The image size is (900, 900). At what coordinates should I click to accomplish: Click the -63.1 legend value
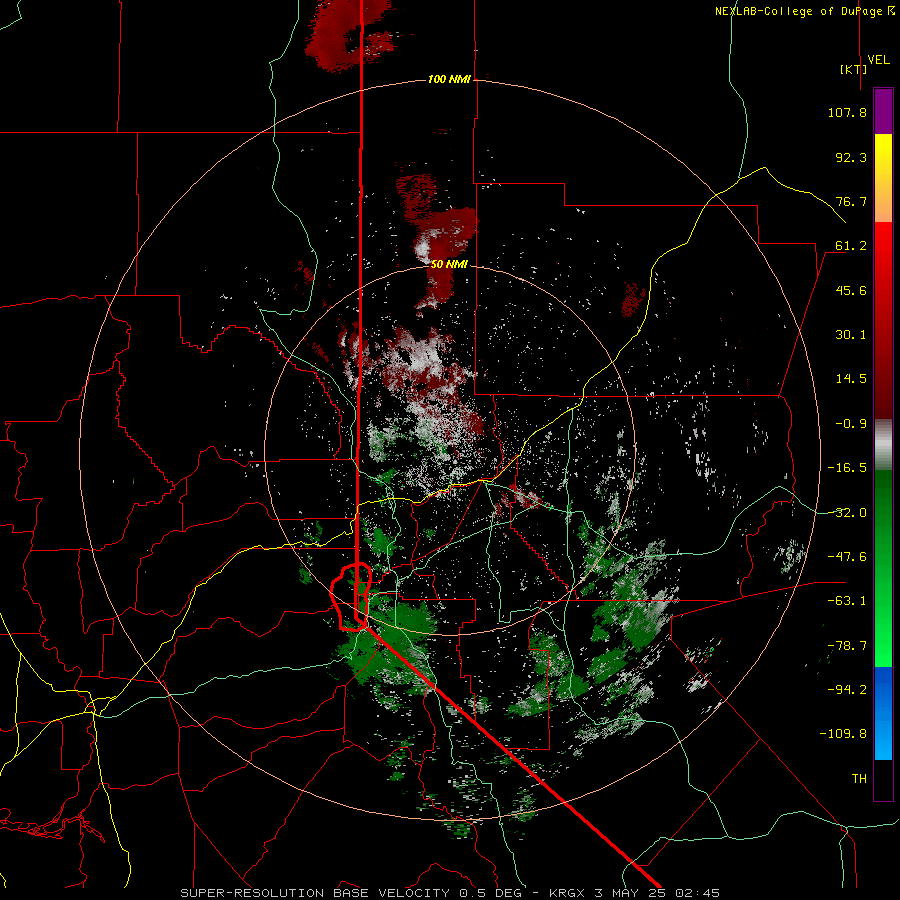click(x=847, y=601)
